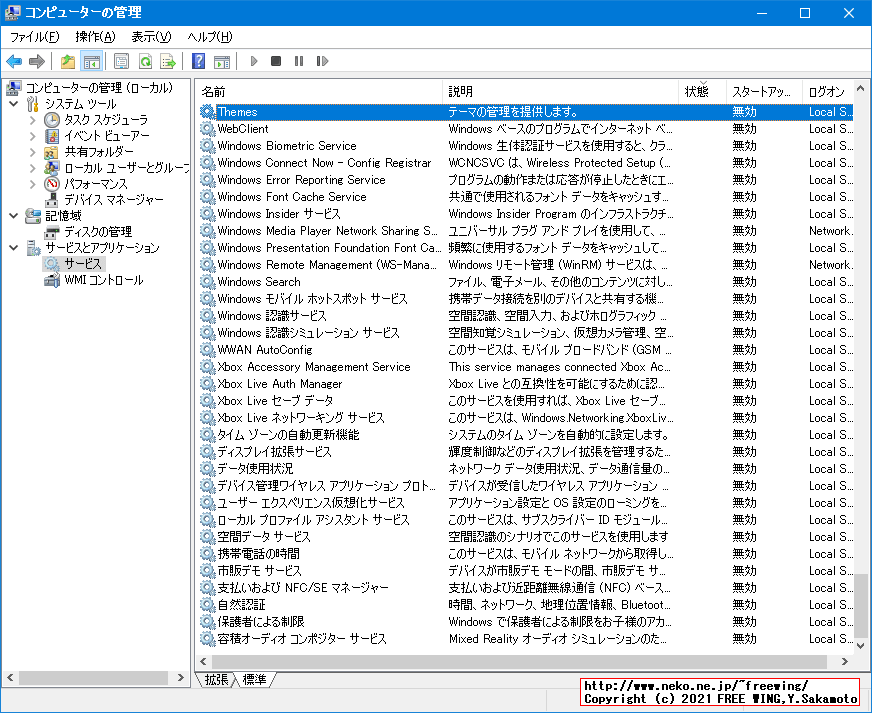Collapse the サービスとアプリケーション node
This screenshot has width=872, height=713.
[x=11, y=247]
